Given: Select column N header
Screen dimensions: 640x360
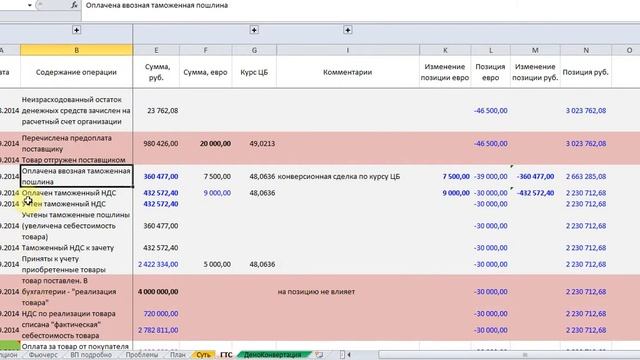Looking at the screenshot, I should [x=586, y=50].
